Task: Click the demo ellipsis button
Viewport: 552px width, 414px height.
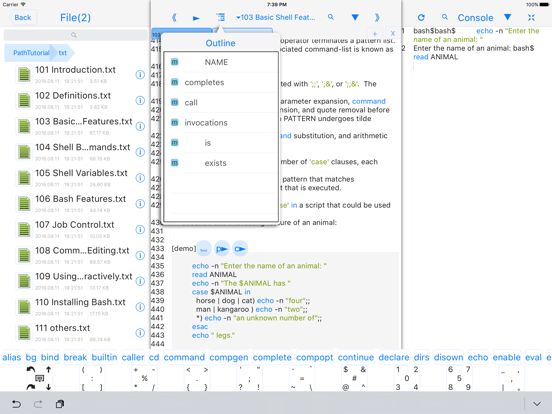Action: [204, 249]
